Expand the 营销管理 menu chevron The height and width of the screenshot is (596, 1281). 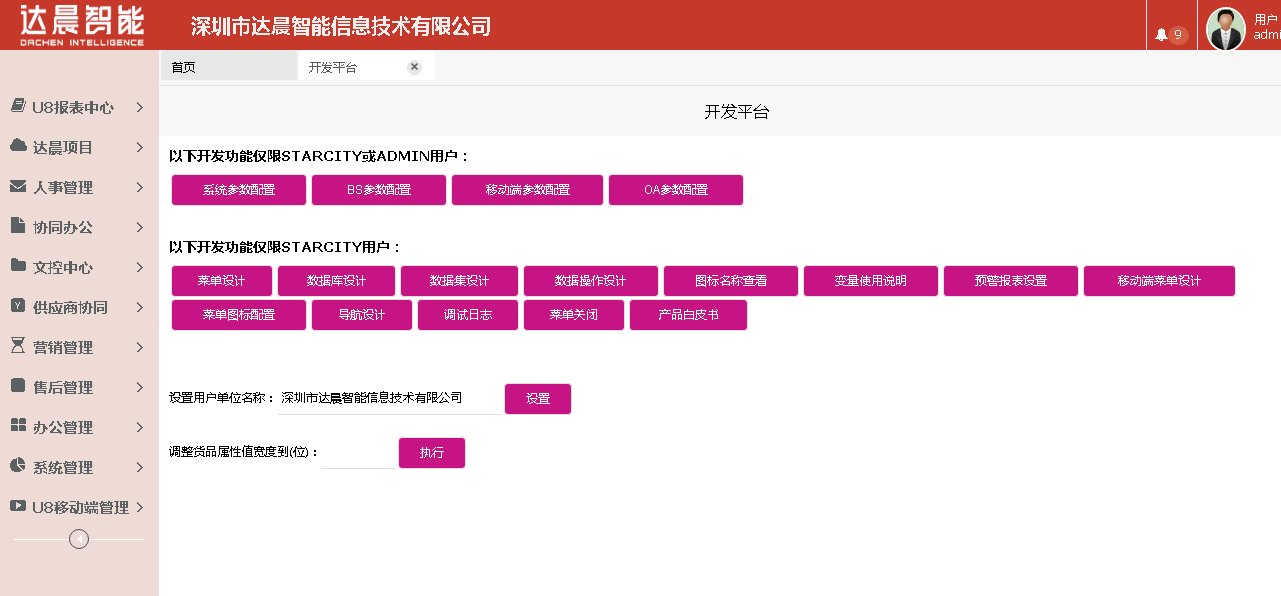point(140,347)
